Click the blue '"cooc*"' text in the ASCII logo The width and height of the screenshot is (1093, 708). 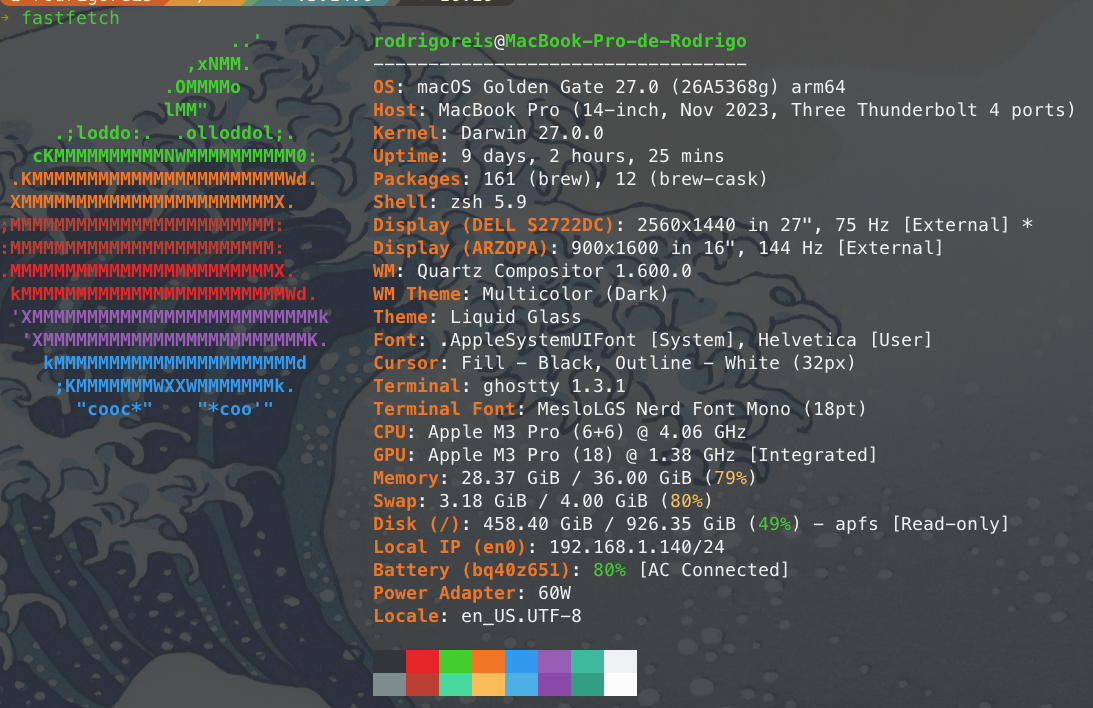(114, 409)
